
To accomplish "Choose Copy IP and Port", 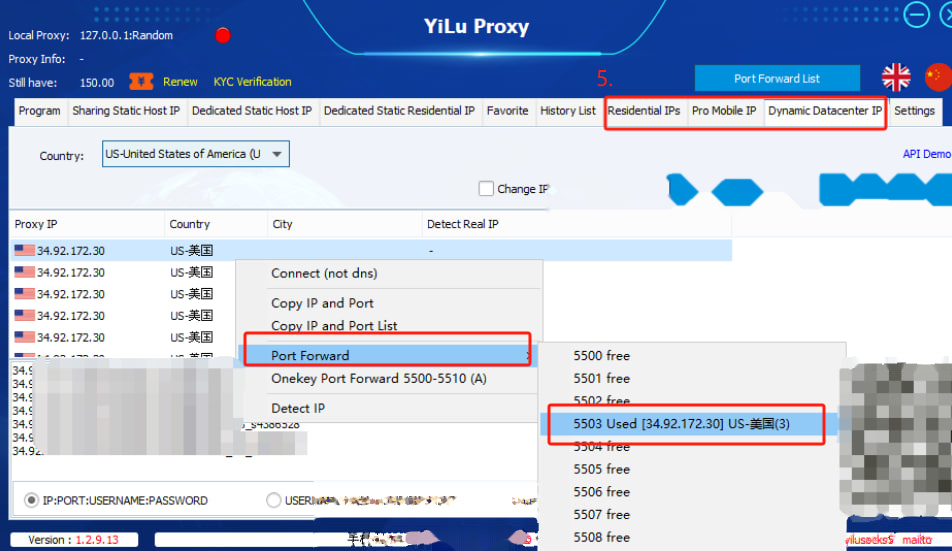I will 322,303.
